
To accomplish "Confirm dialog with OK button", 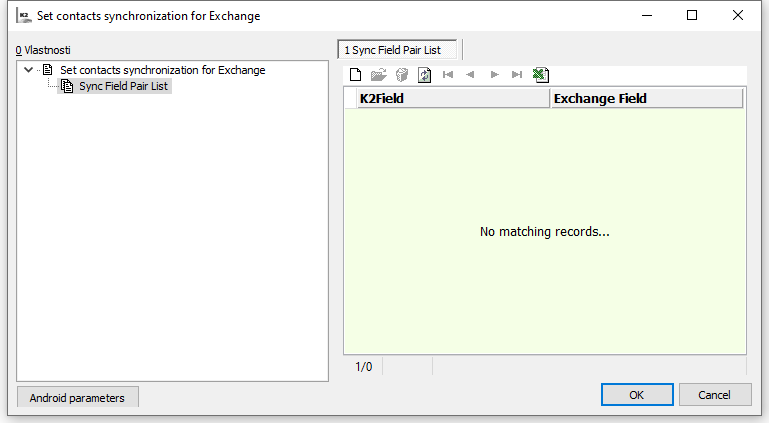I will coord(637,395).
